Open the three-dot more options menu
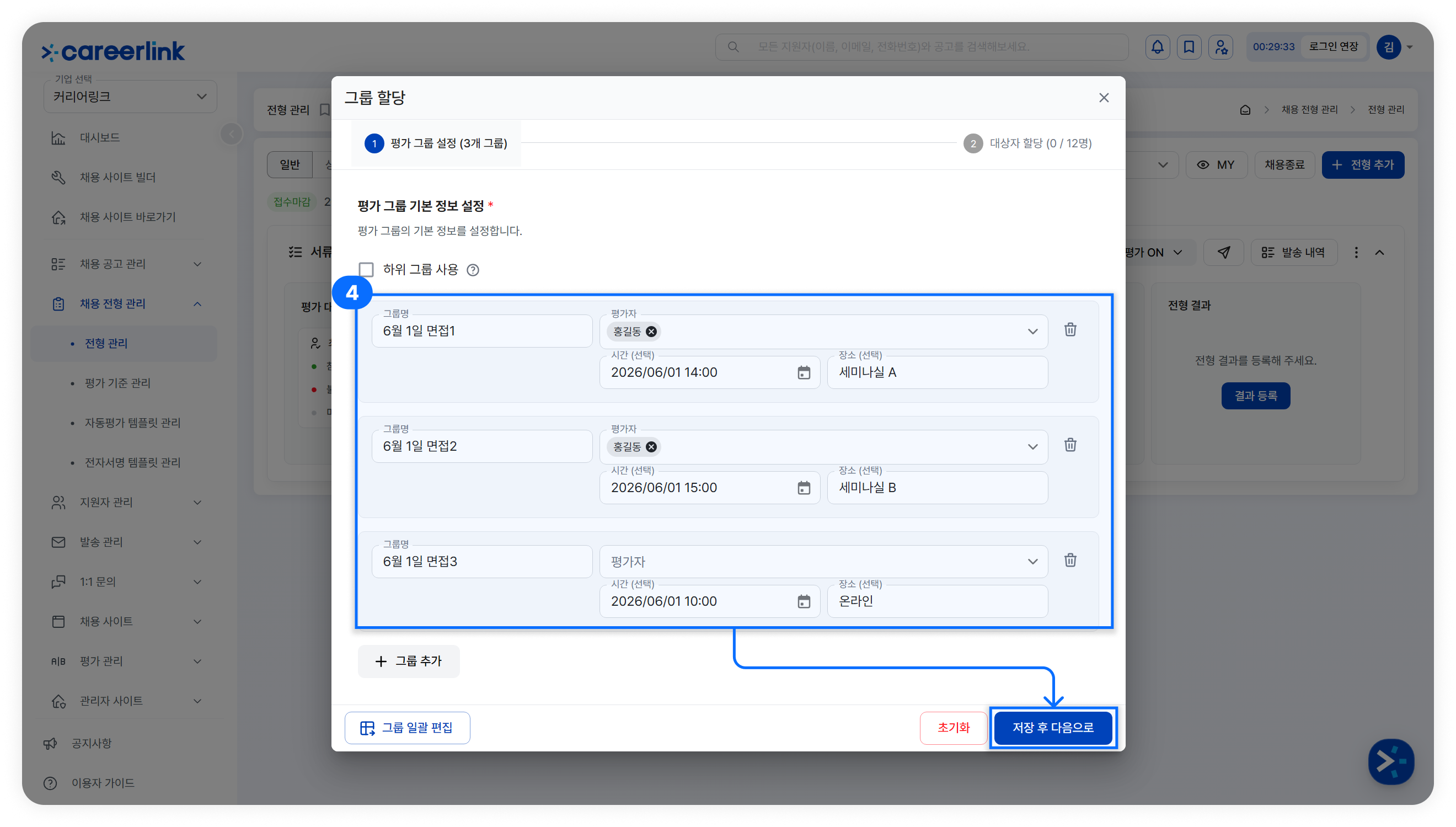The image size is (1456, 827). click(x=1357, y=253)
